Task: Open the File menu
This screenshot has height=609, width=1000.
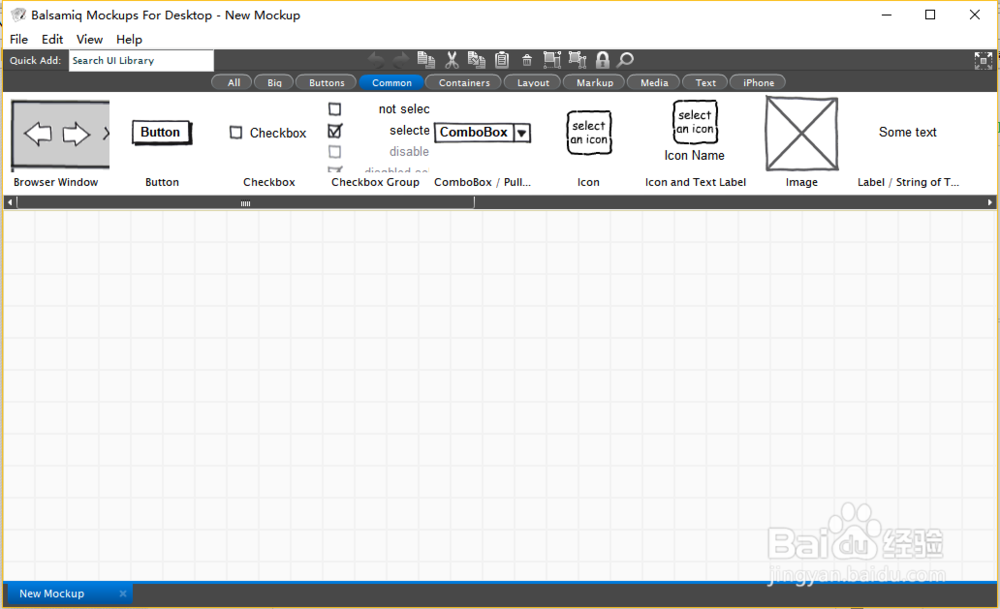Action: 18,40
